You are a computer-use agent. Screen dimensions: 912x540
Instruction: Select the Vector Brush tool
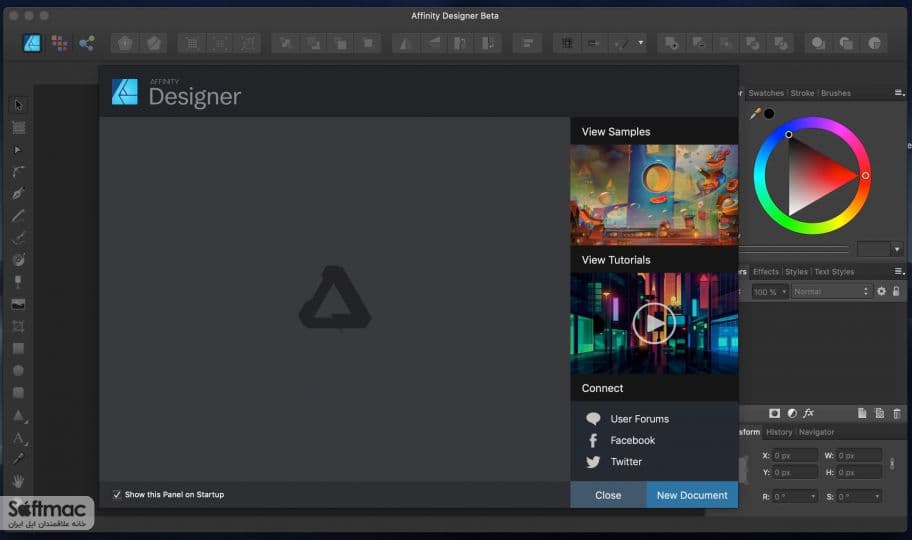pyautogui.click(x=18, y=238)
